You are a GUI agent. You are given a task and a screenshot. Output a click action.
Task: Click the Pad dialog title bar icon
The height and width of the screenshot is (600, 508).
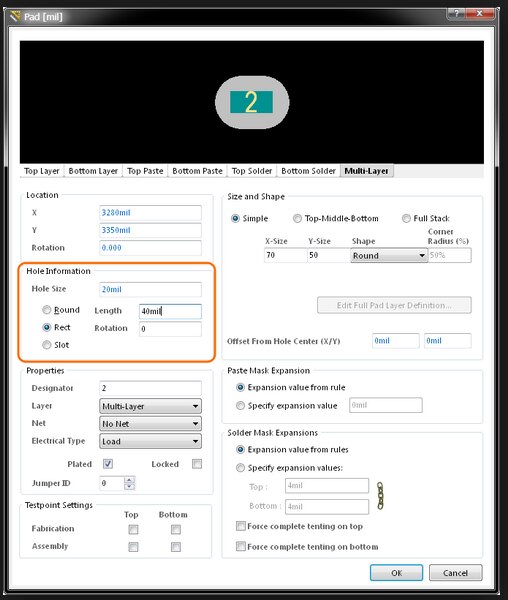[15, 16]
